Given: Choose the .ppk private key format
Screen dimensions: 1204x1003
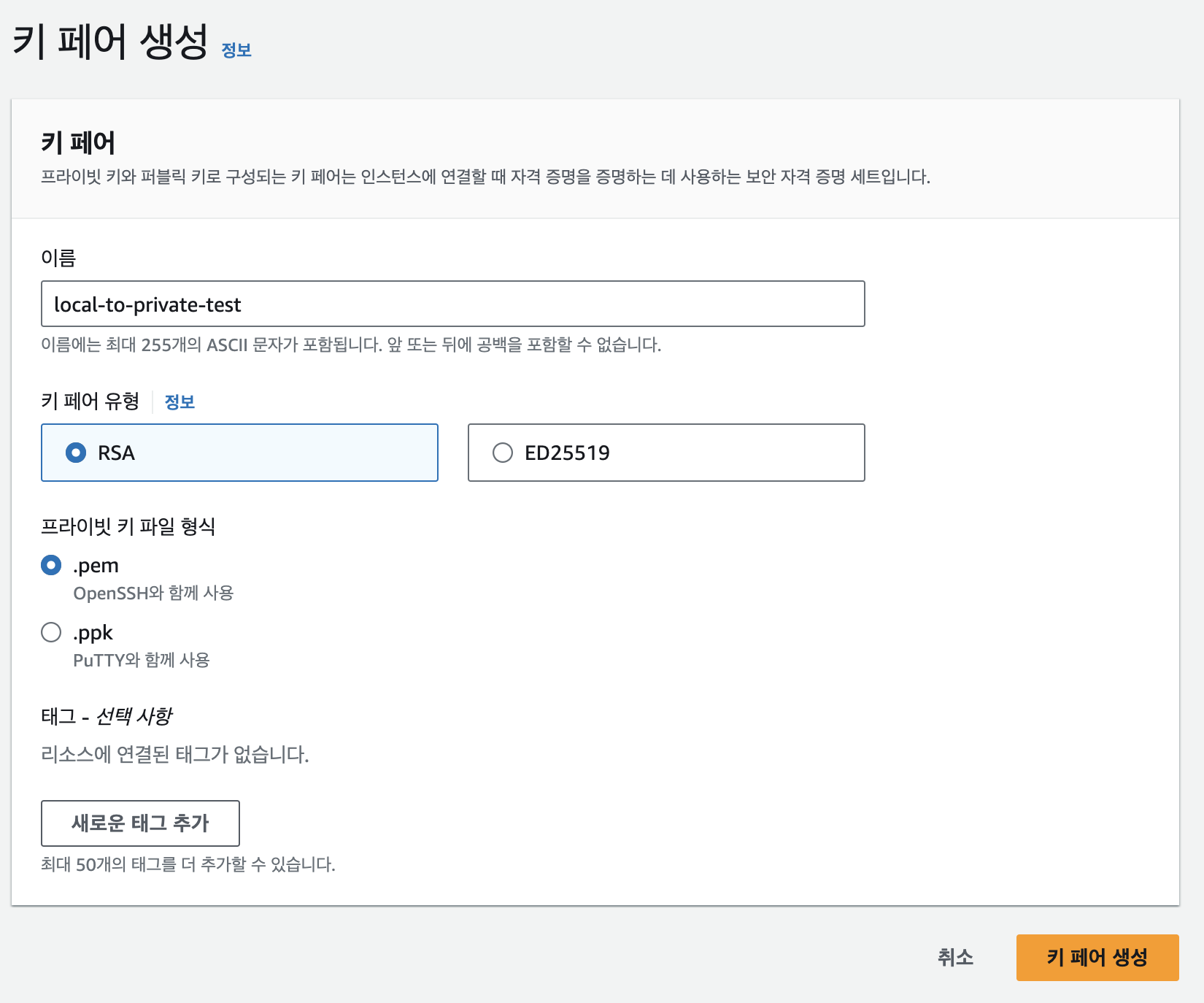Looking at the screenshot, I should (x=51, y=632).
